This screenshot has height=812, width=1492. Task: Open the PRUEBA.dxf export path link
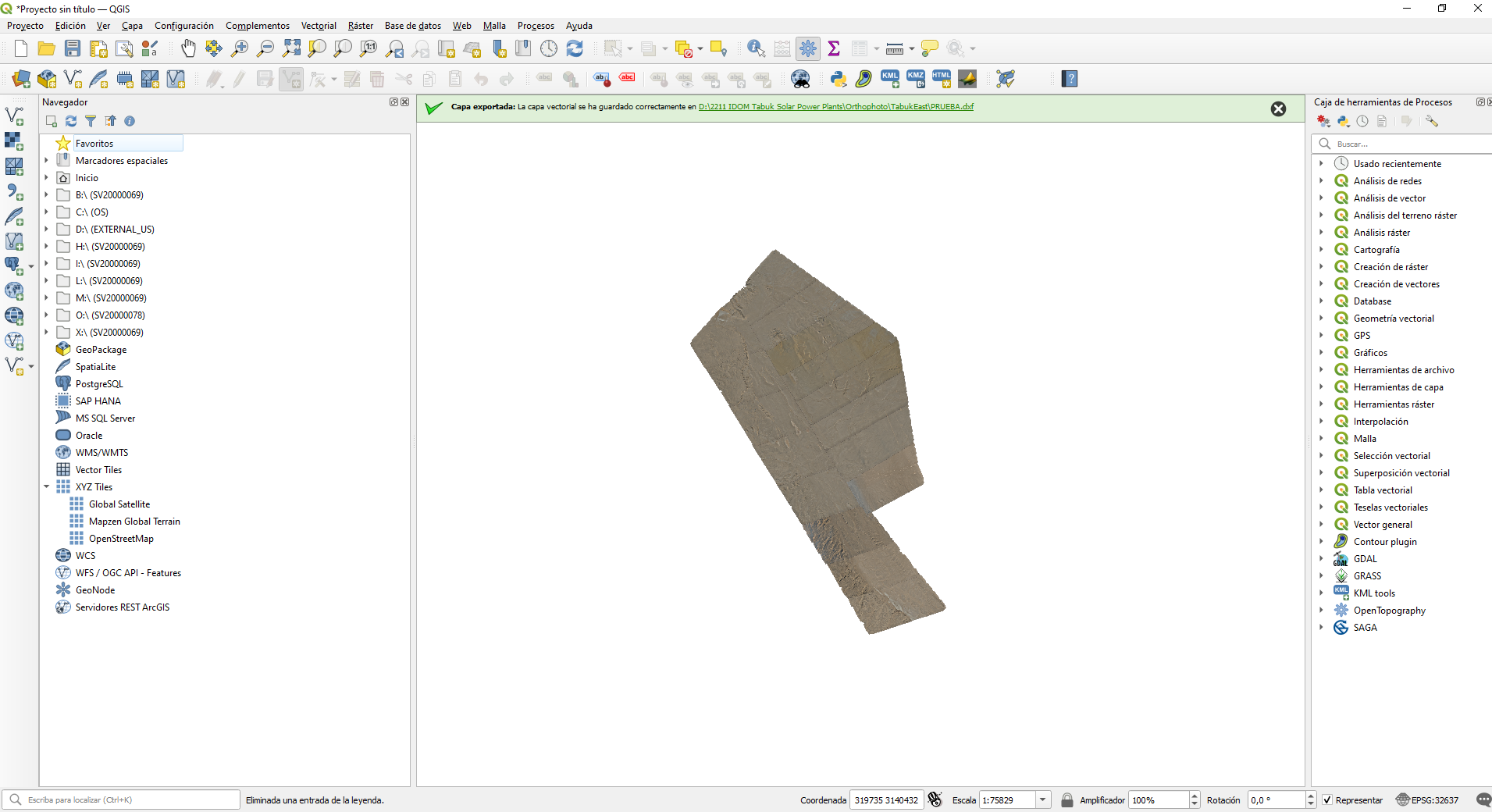[835, 106]
